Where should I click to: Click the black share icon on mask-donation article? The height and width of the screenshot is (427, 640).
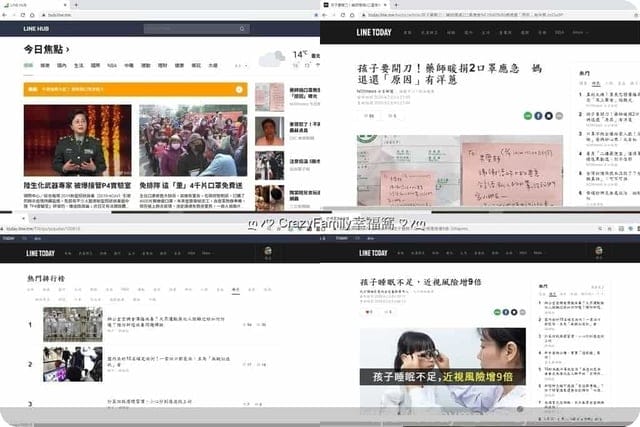click(x=549, y=116)
